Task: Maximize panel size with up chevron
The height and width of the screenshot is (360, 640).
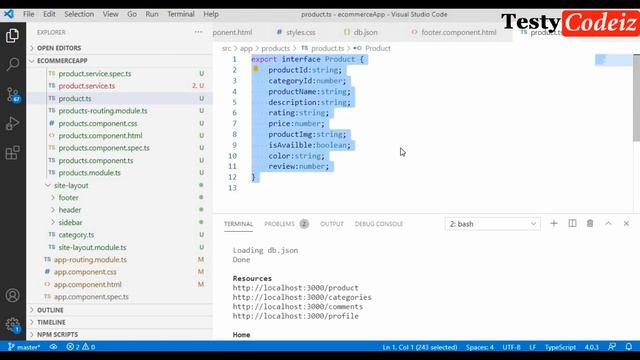Action: 608,223
